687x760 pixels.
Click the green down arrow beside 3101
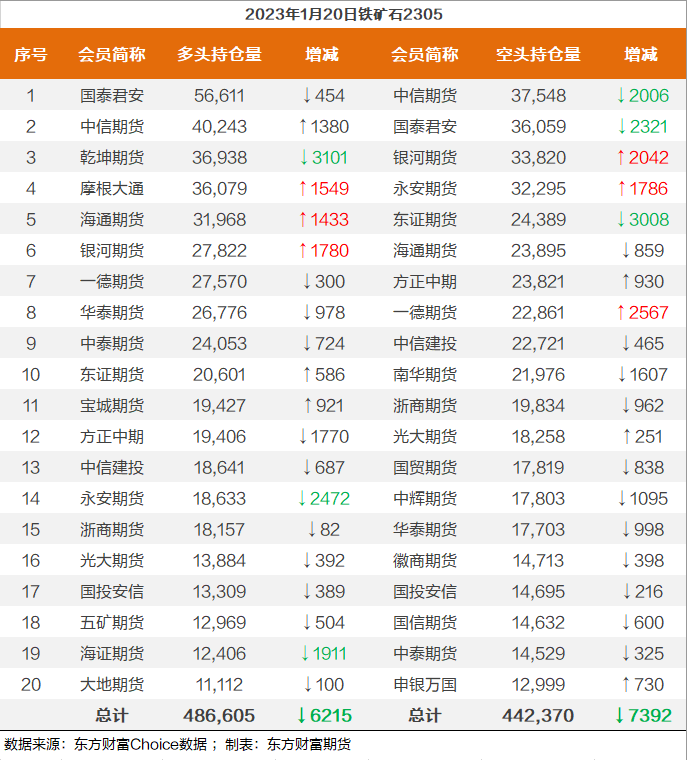pos(305,158)
